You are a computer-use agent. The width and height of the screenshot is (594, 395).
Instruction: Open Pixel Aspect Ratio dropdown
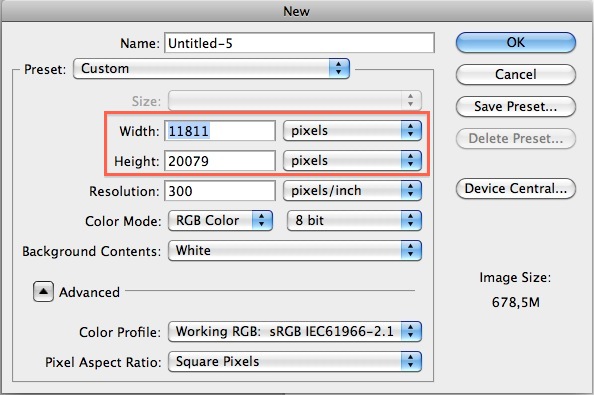(x=295, y=362)
